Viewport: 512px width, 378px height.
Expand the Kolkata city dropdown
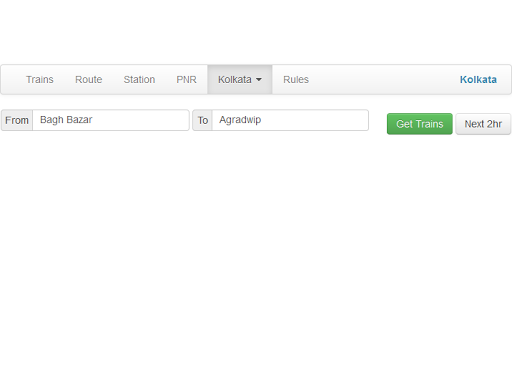[x=240, y=80]
